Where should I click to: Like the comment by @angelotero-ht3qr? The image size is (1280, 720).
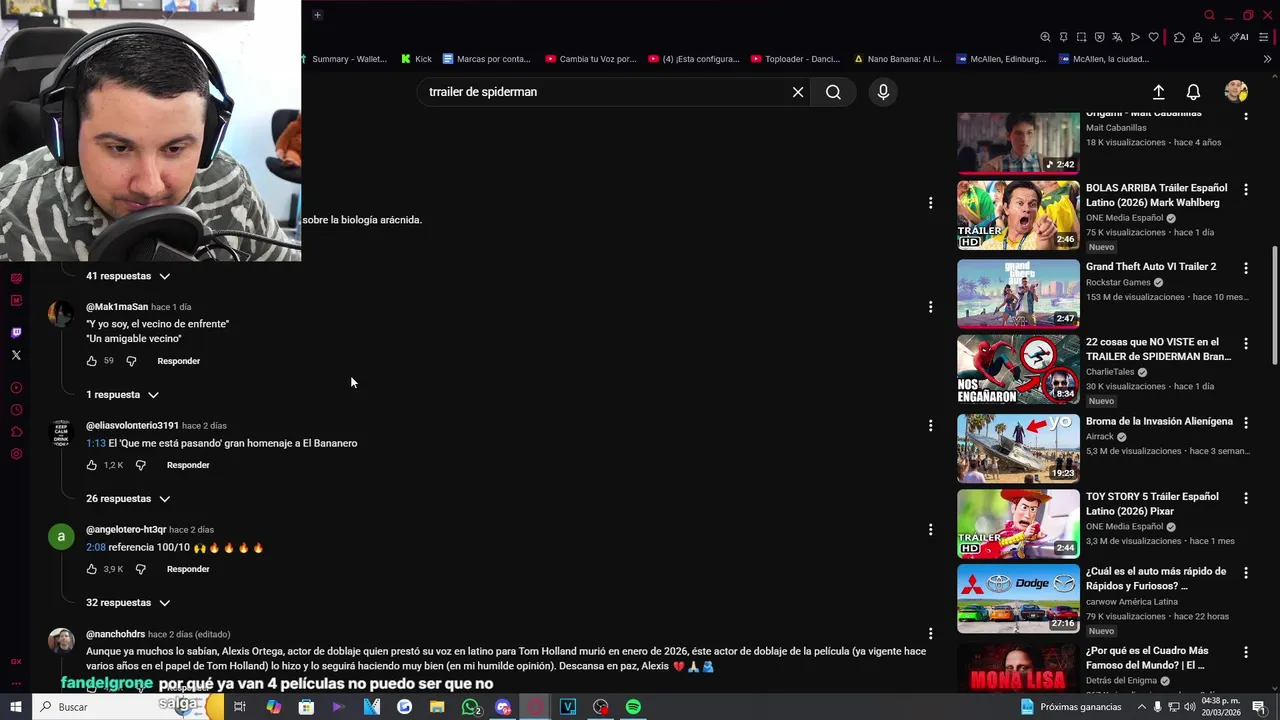point(92,569)
